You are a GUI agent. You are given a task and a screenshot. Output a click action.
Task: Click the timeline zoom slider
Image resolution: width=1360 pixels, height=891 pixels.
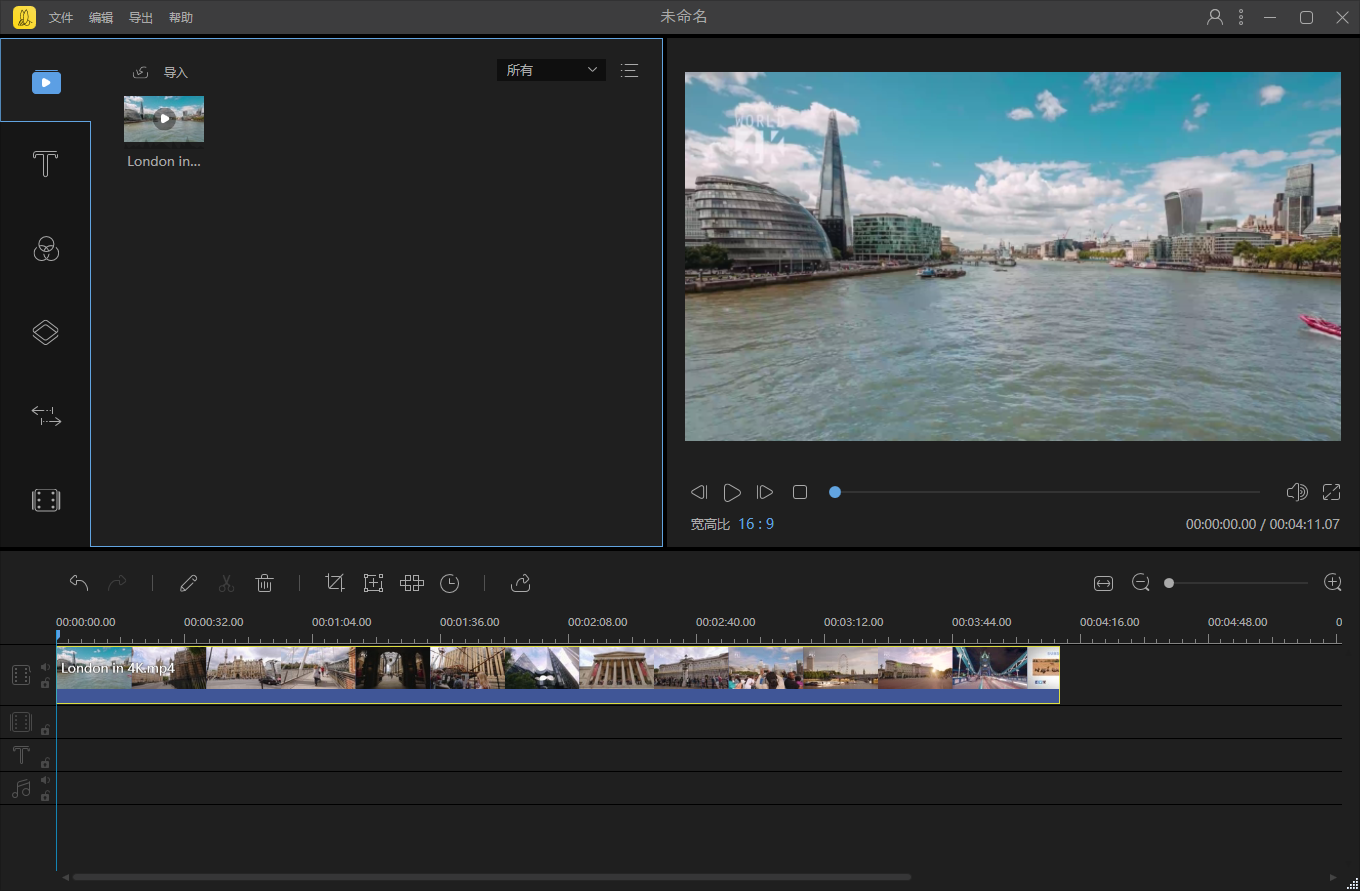(1238, 583)
